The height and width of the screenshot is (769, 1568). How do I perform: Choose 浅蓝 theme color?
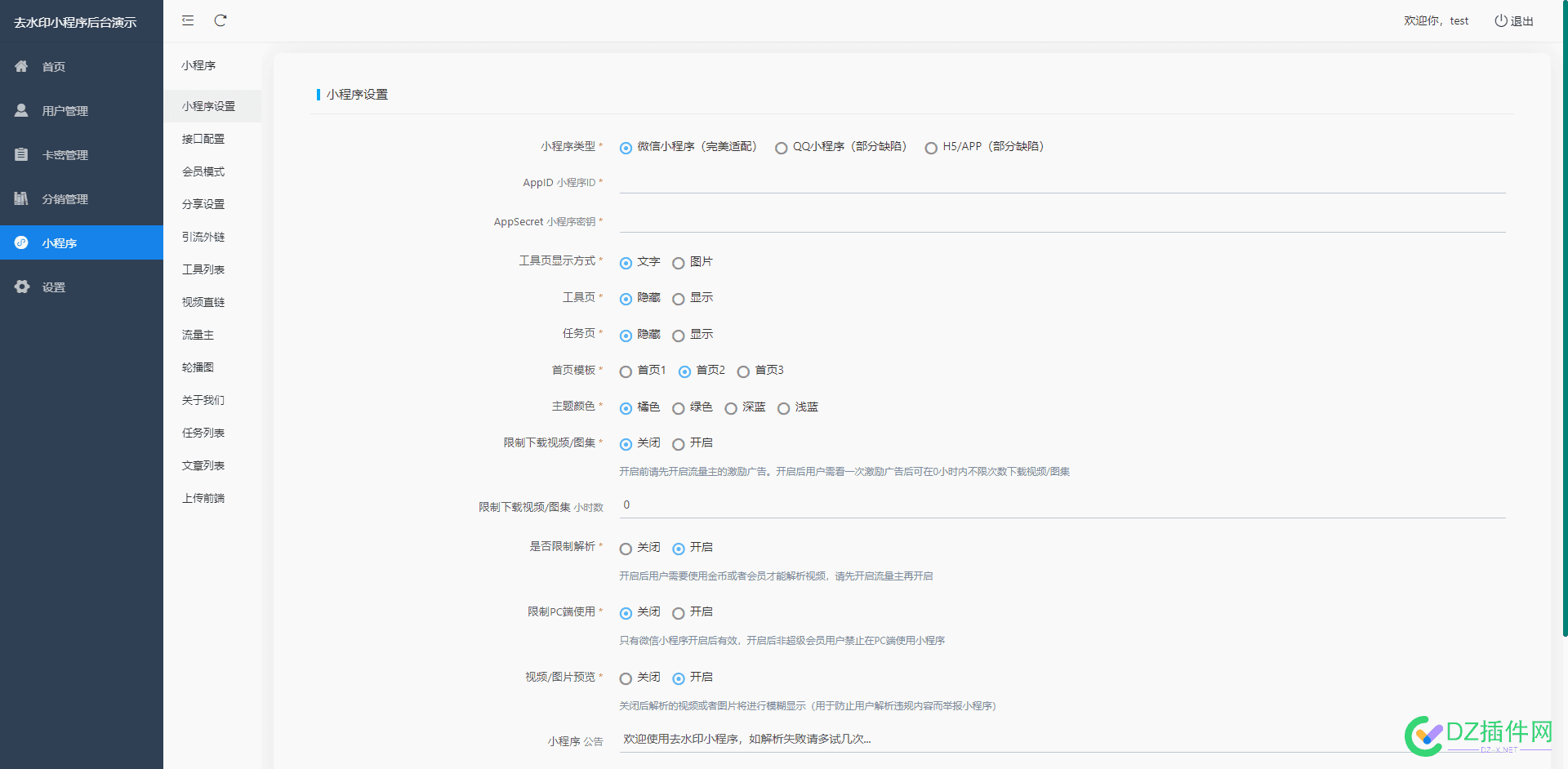tap(784, 408)
